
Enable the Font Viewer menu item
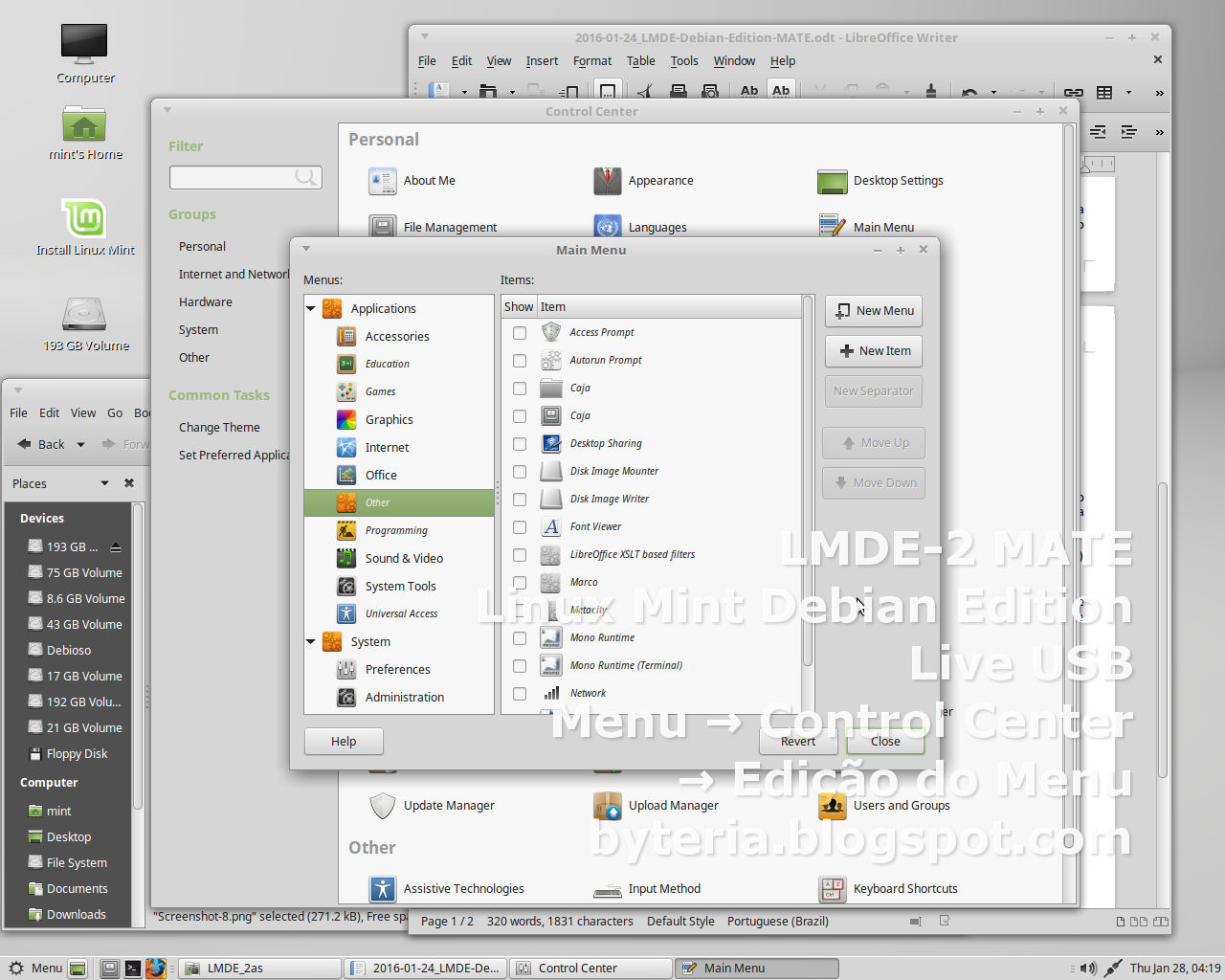520,527
